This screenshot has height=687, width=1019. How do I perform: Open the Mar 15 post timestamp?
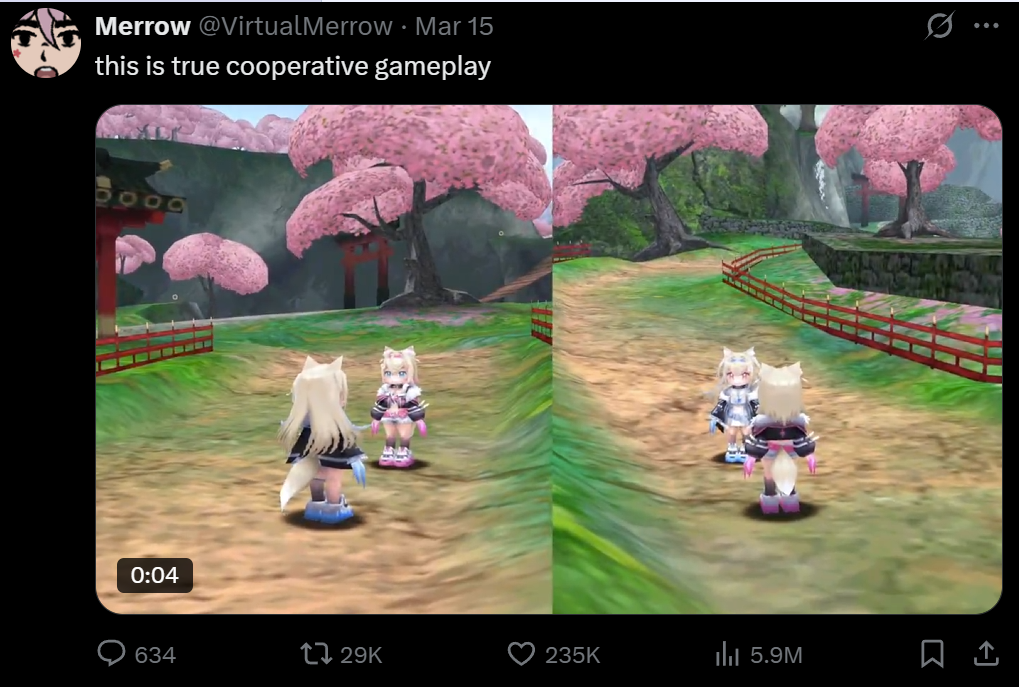coord(454,26)
